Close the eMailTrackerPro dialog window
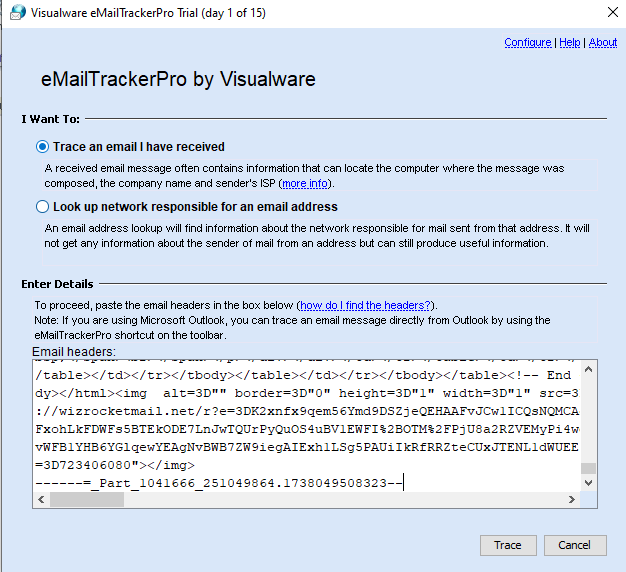The width and height of the screenshot is (626, 572). [x=613, y=12]
